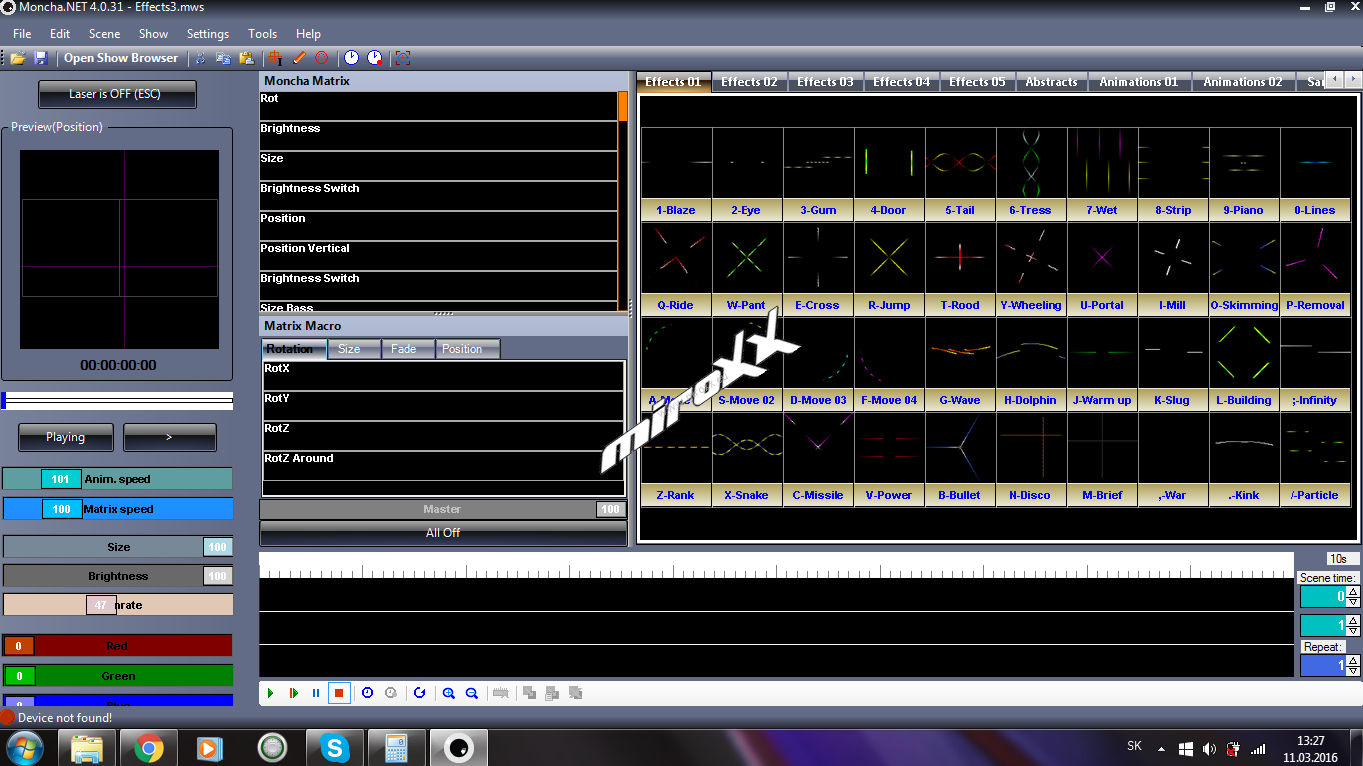Click the Green color slider

[x=117, y=676]
